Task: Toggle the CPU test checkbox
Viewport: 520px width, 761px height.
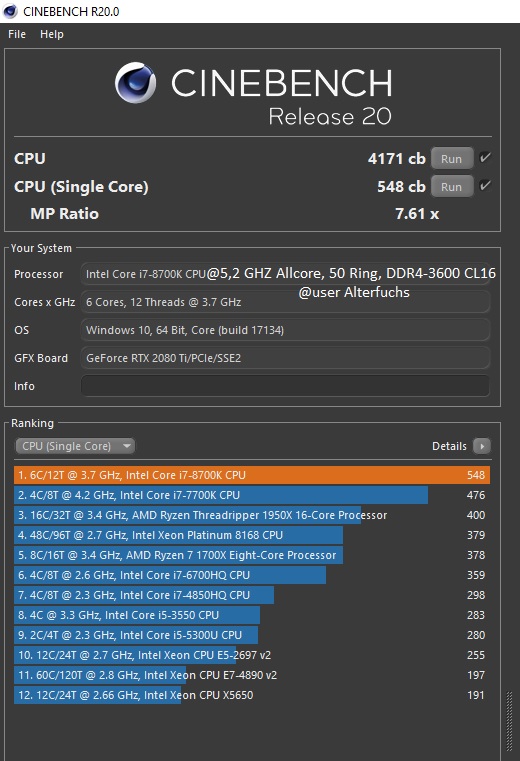Action: tap(485, 158)
